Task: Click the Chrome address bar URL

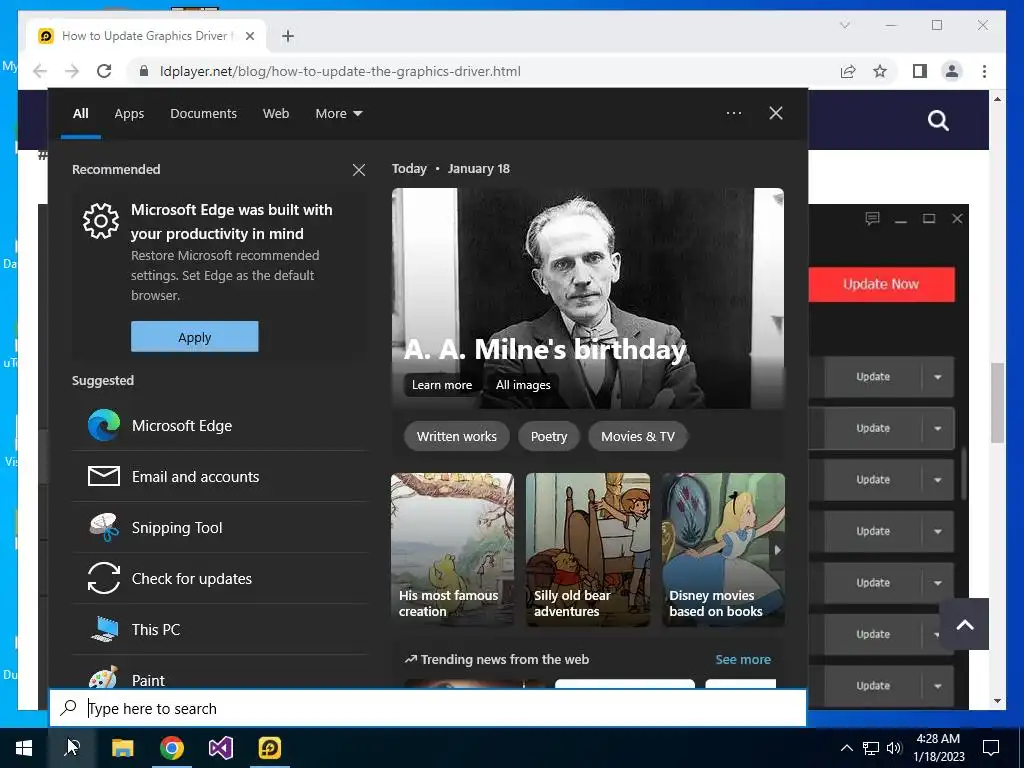Action: (340, 71)
